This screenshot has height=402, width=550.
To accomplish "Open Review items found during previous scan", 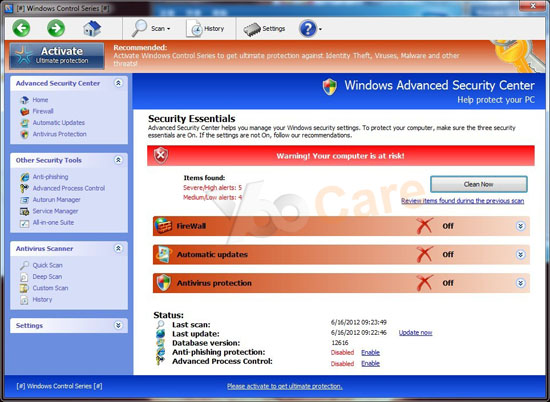I will (462, 201).
